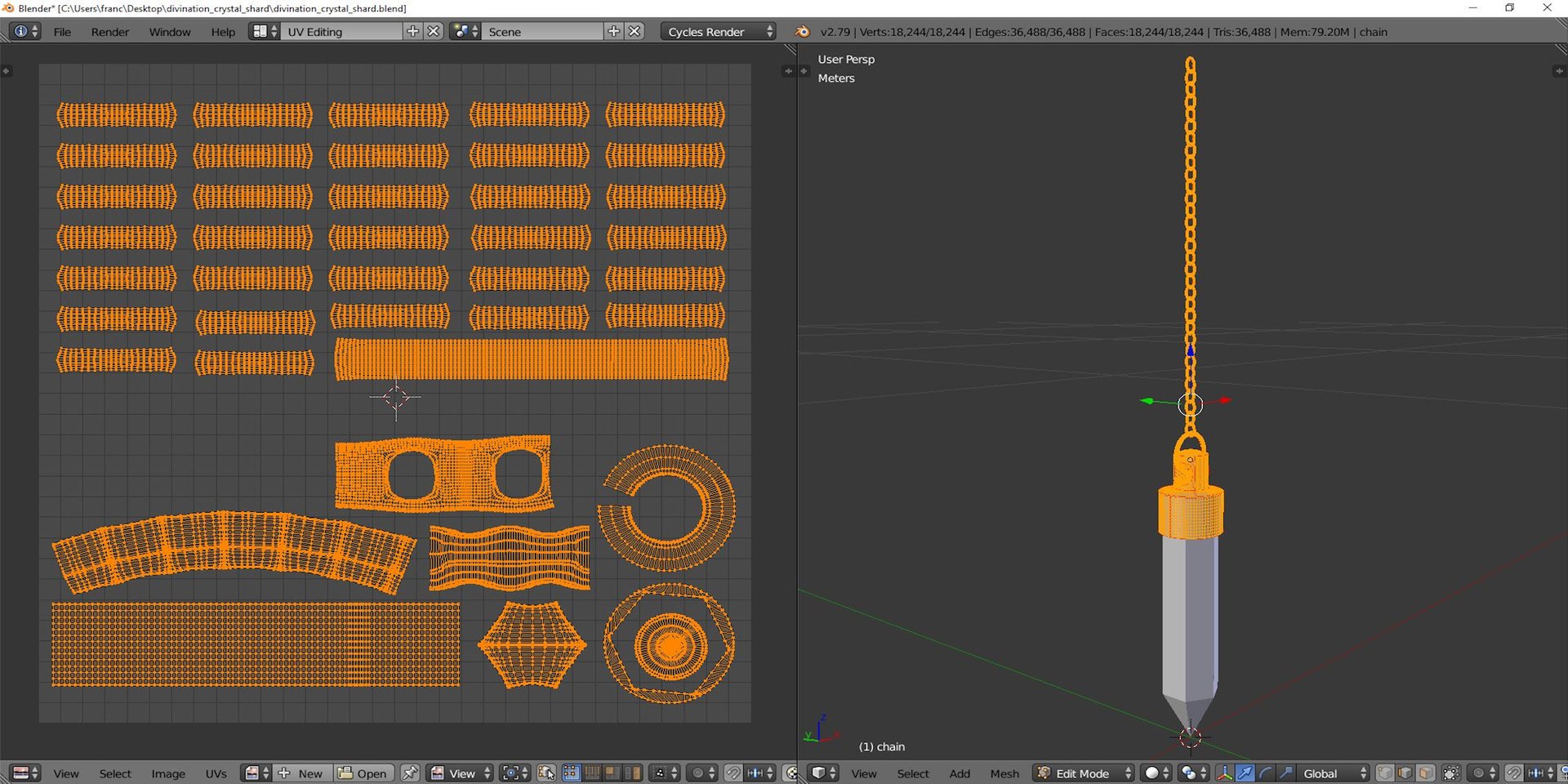Open the Render menu

[x=109, y=32]
